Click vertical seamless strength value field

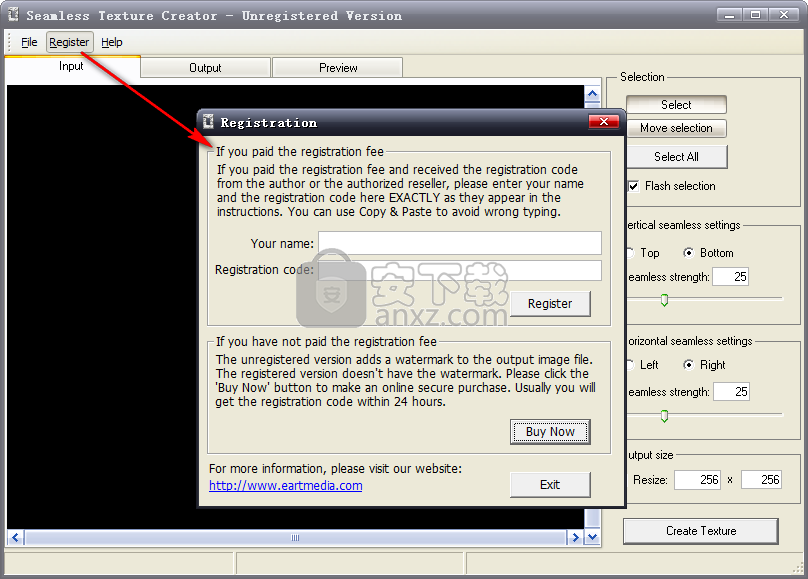click(x=730, y=277)
